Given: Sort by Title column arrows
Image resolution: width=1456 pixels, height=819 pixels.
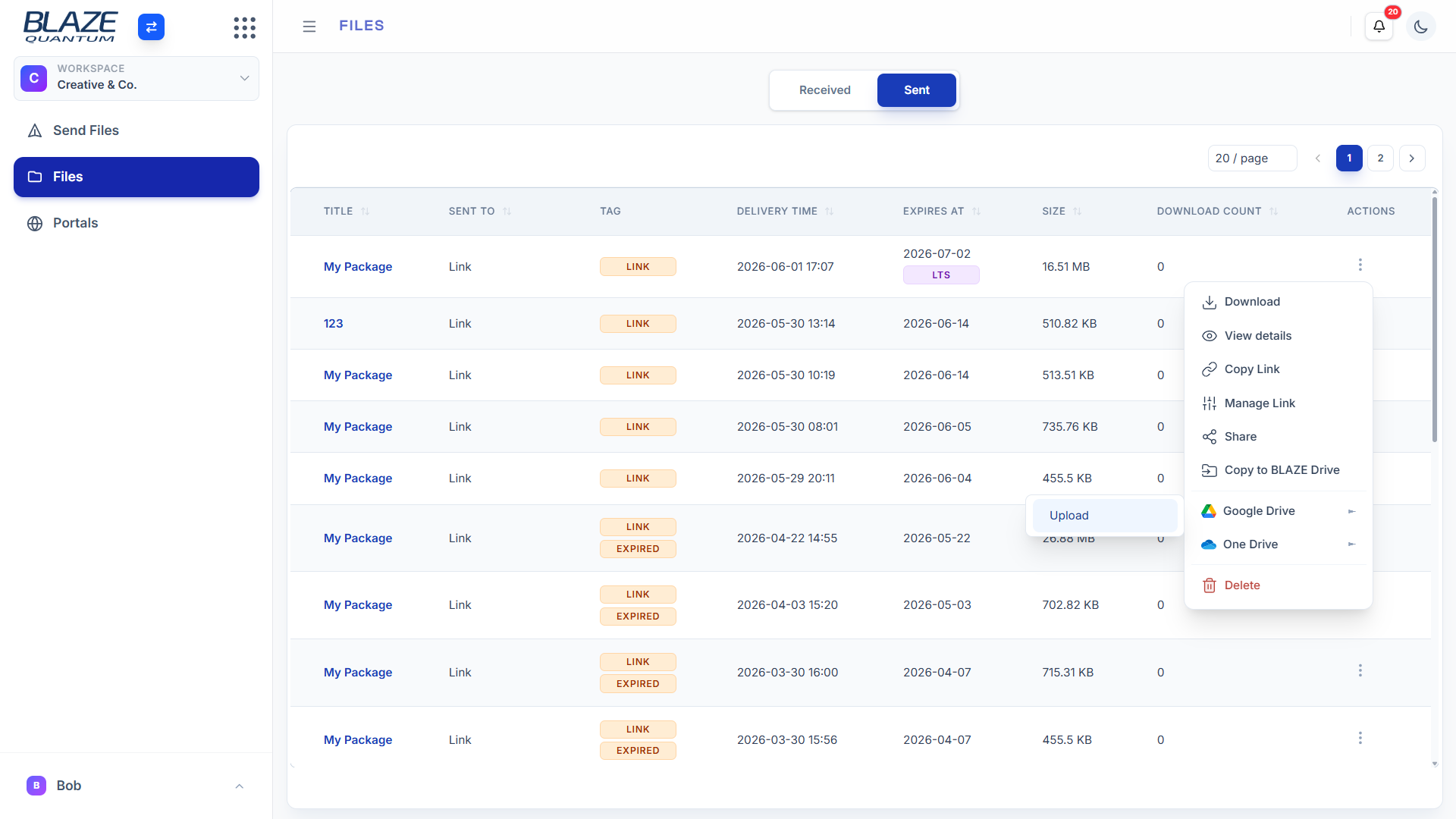Looking at the screenshot, I should coord(365,212).
